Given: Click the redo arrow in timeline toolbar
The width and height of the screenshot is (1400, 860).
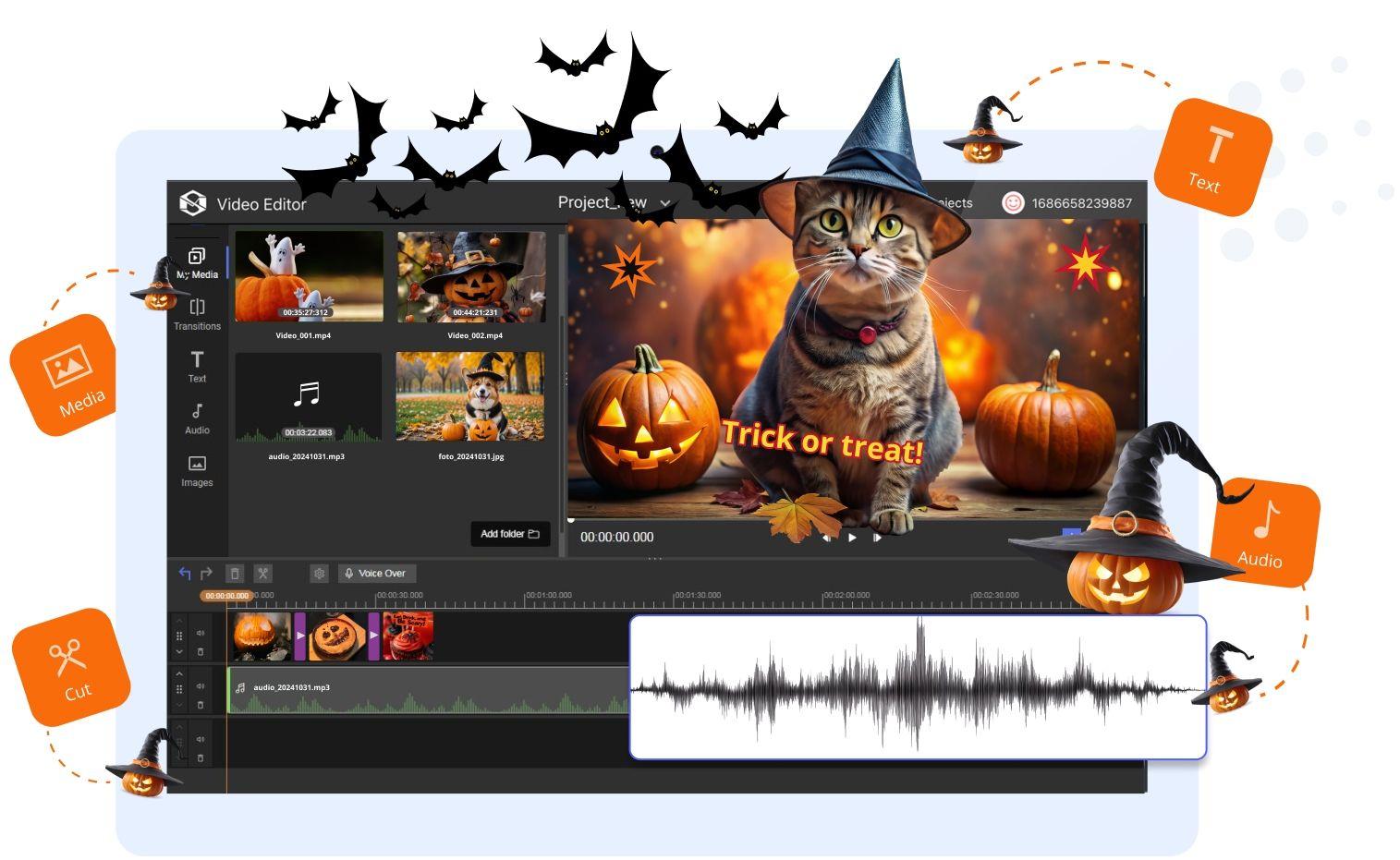Looking at the screenshot, I should click(206, 574).
